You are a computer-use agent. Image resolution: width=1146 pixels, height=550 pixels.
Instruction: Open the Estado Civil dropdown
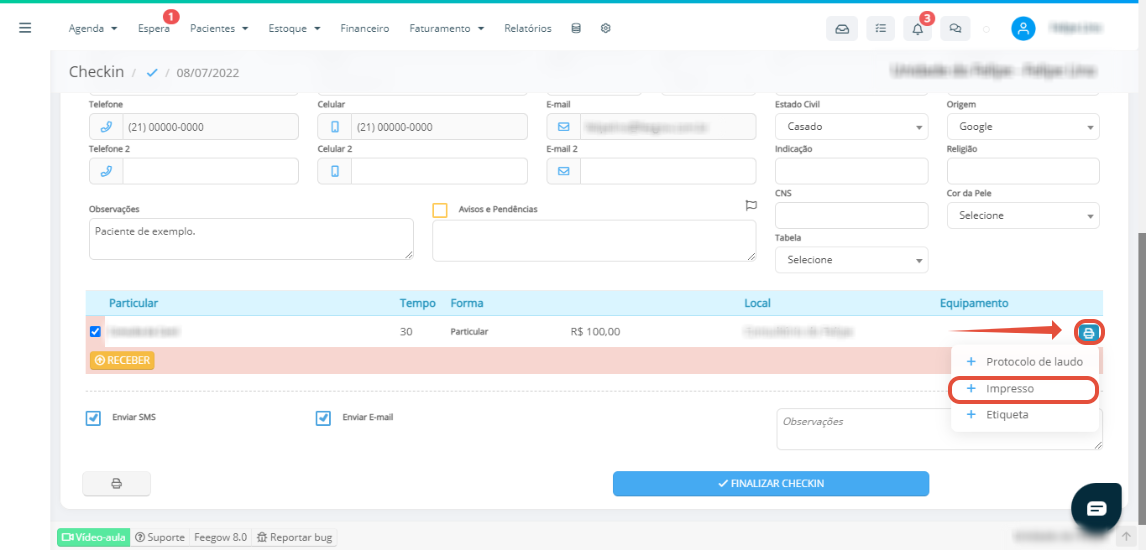click(x=851, y=126)
